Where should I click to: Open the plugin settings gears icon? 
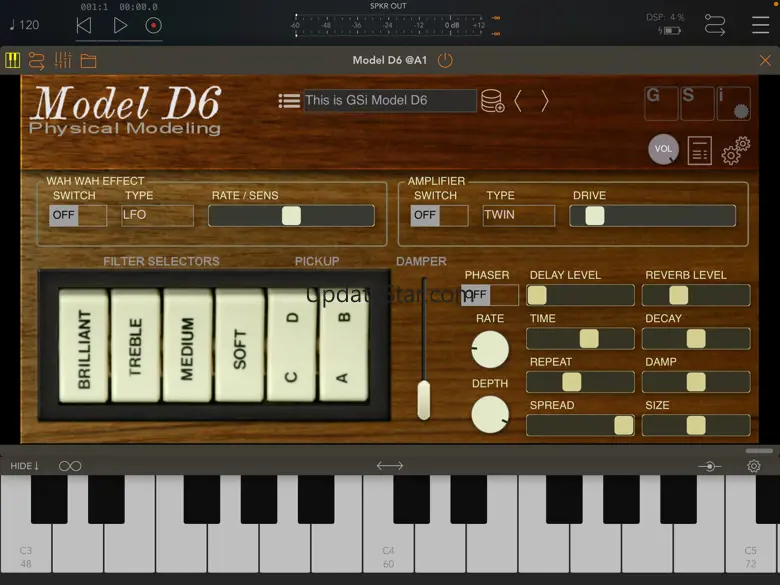point(736,151)
